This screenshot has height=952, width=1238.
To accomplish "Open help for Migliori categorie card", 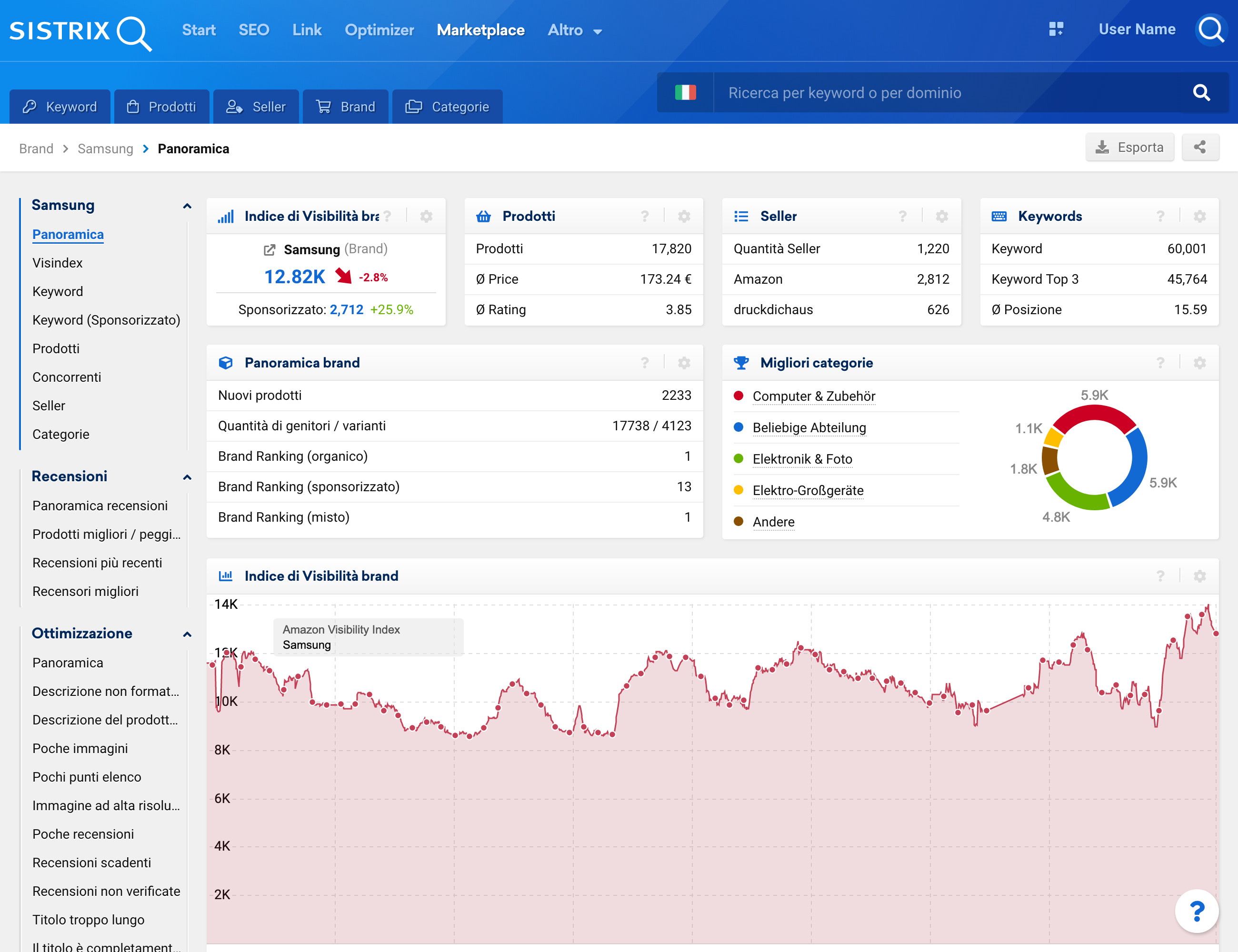I will 1160,363.
